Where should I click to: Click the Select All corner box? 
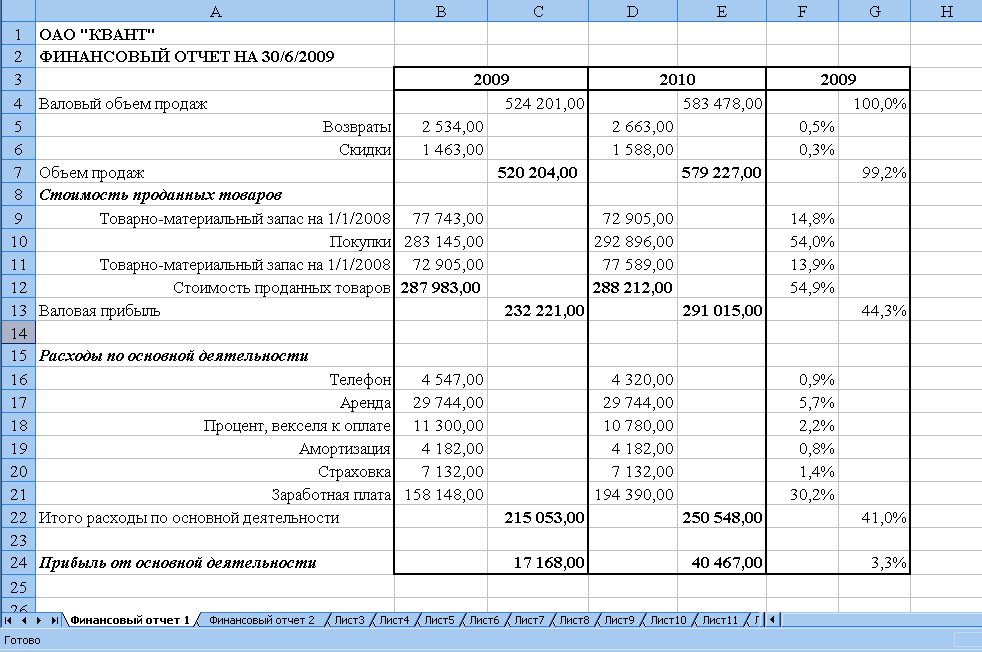point(18,11)
